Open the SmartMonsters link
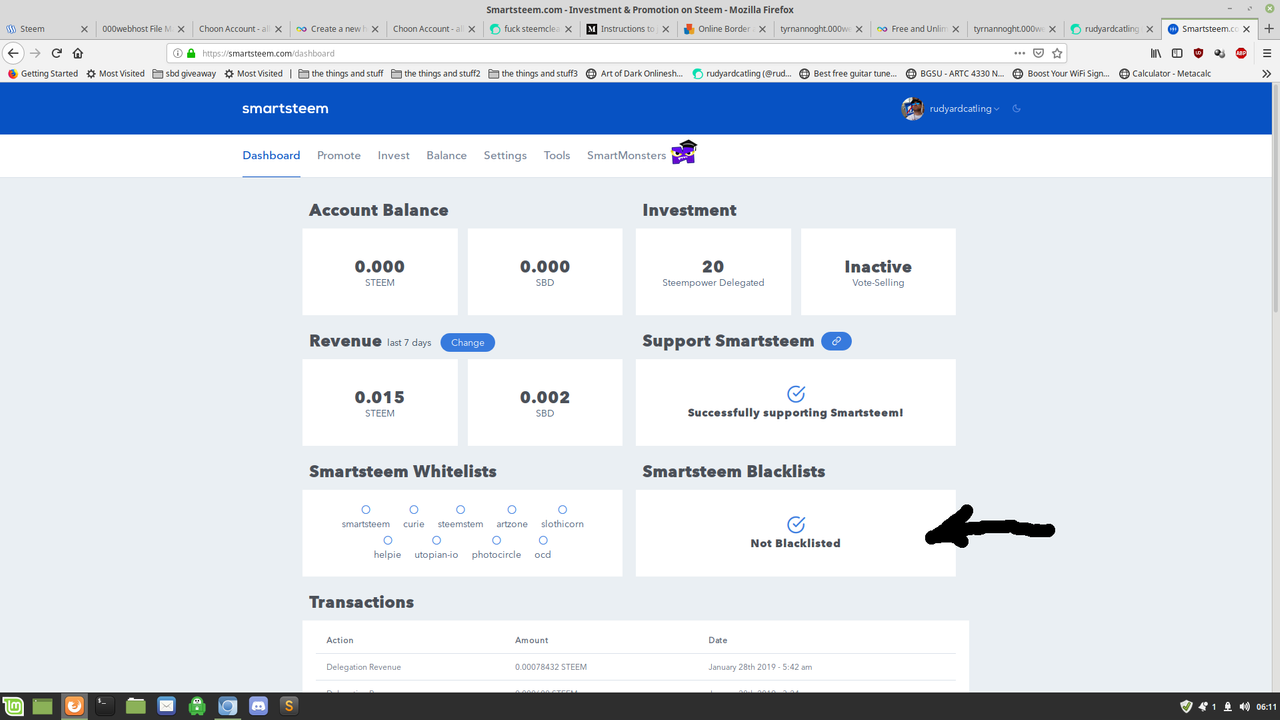This screenshot has height=720, width=1280. 626,155
